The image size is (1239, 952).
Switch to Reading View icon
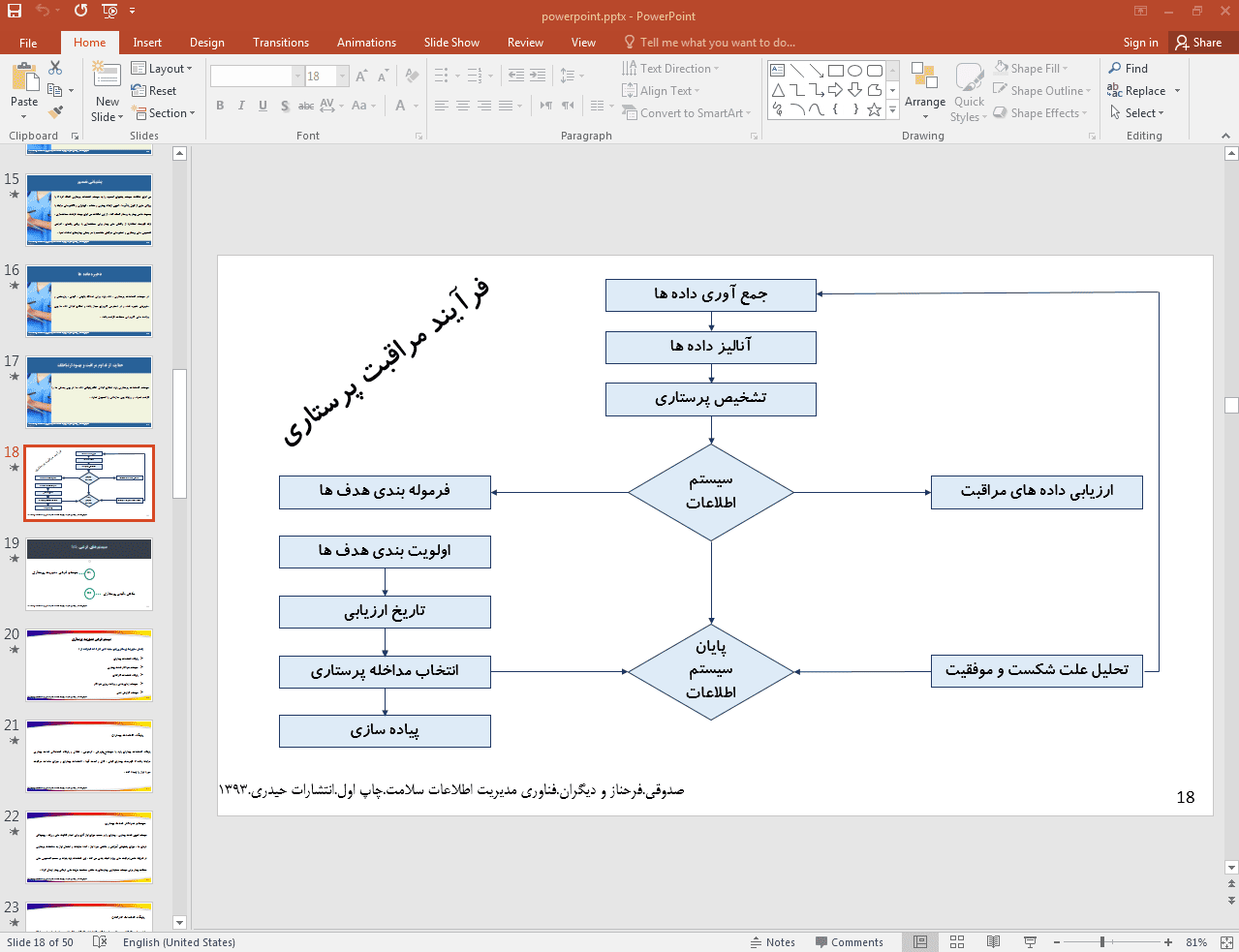click(993, 941)
